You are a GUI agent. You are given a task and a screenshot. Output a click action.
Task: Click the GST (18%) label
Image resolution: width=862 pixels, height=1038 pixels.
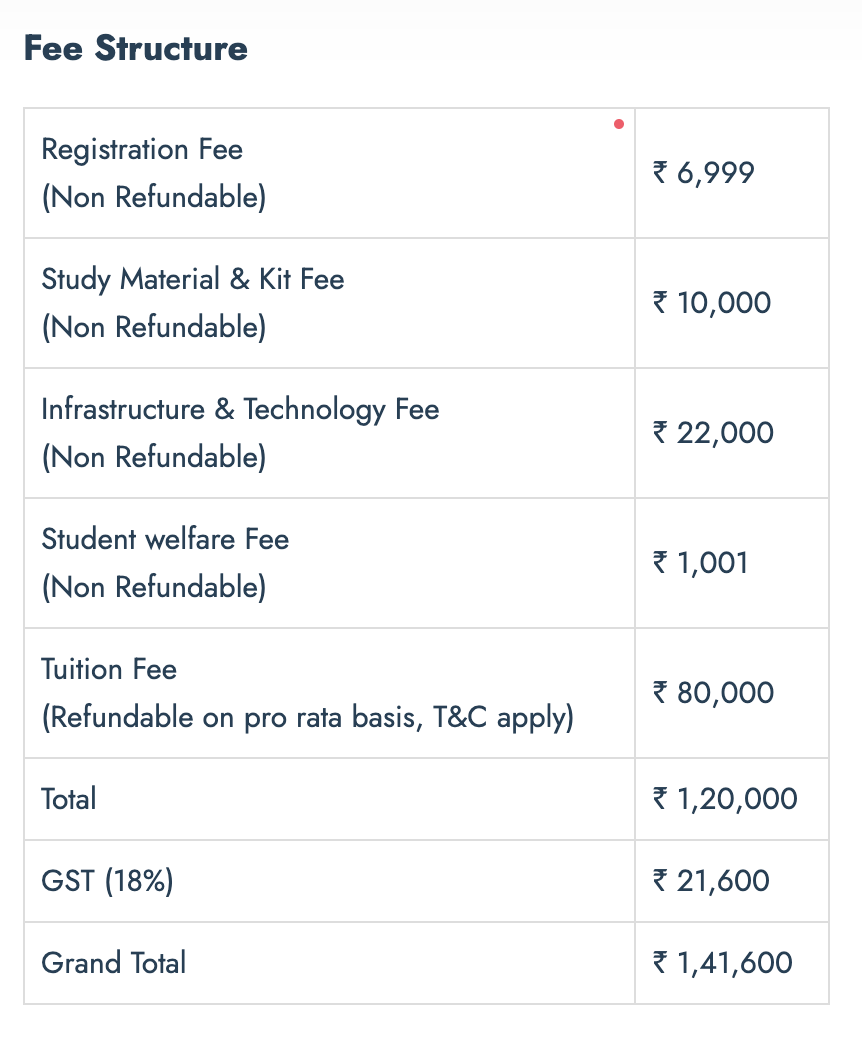[x=107, y=881]
